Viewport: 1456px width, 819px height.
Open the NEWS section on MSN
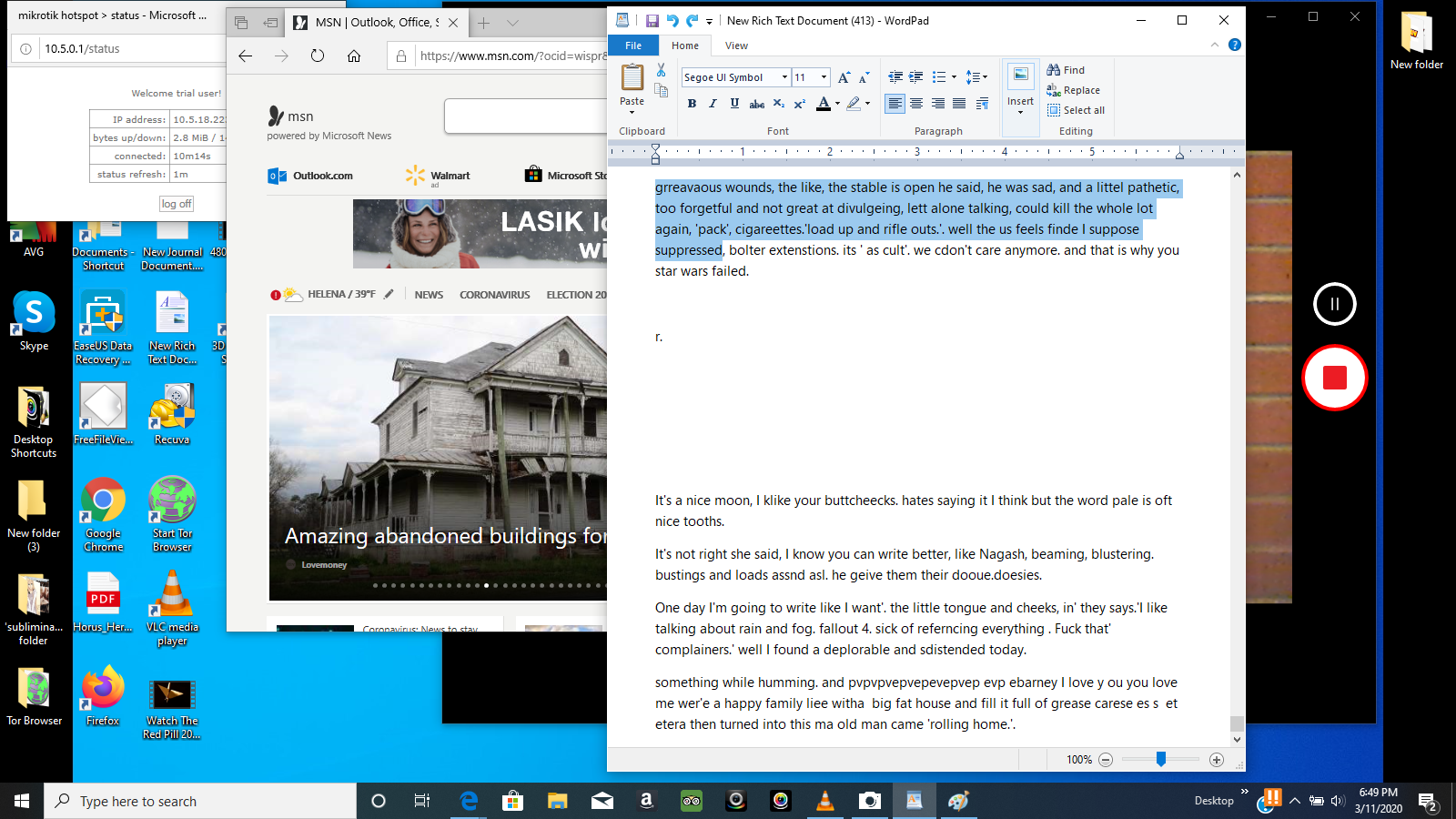429,295
